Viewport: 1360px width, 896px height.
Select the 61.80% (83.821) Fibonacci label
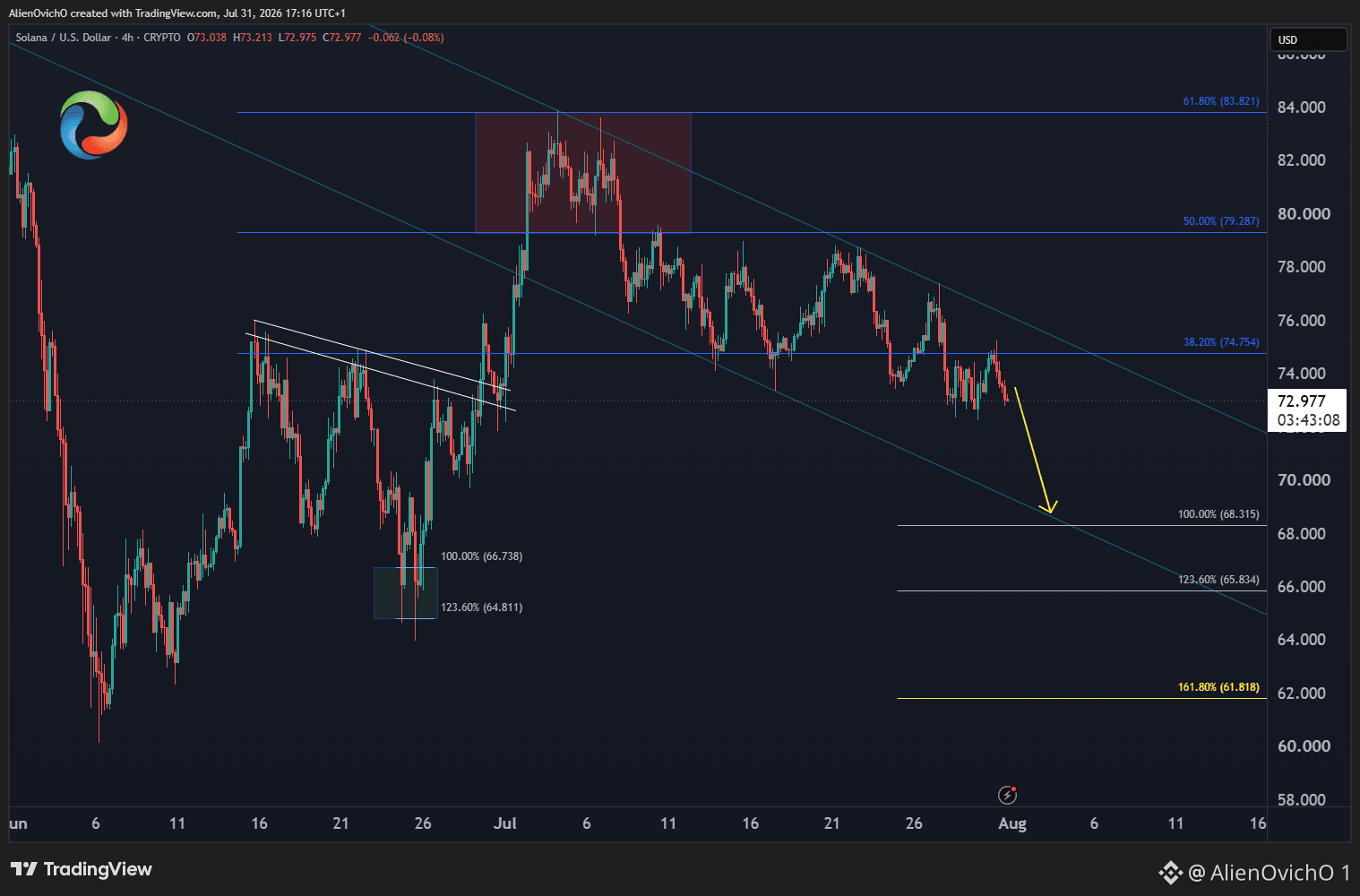click(x=1220, y=101)
